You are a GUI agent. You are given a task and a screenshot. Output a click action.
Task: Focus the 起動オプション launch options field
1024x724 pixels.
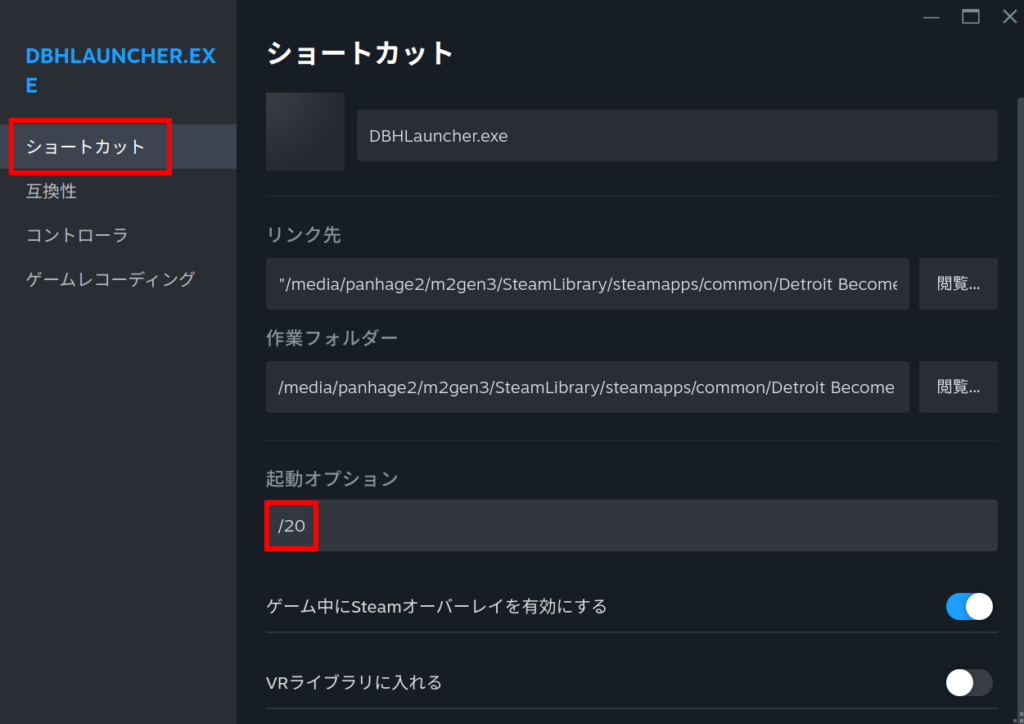coord(632,526)
